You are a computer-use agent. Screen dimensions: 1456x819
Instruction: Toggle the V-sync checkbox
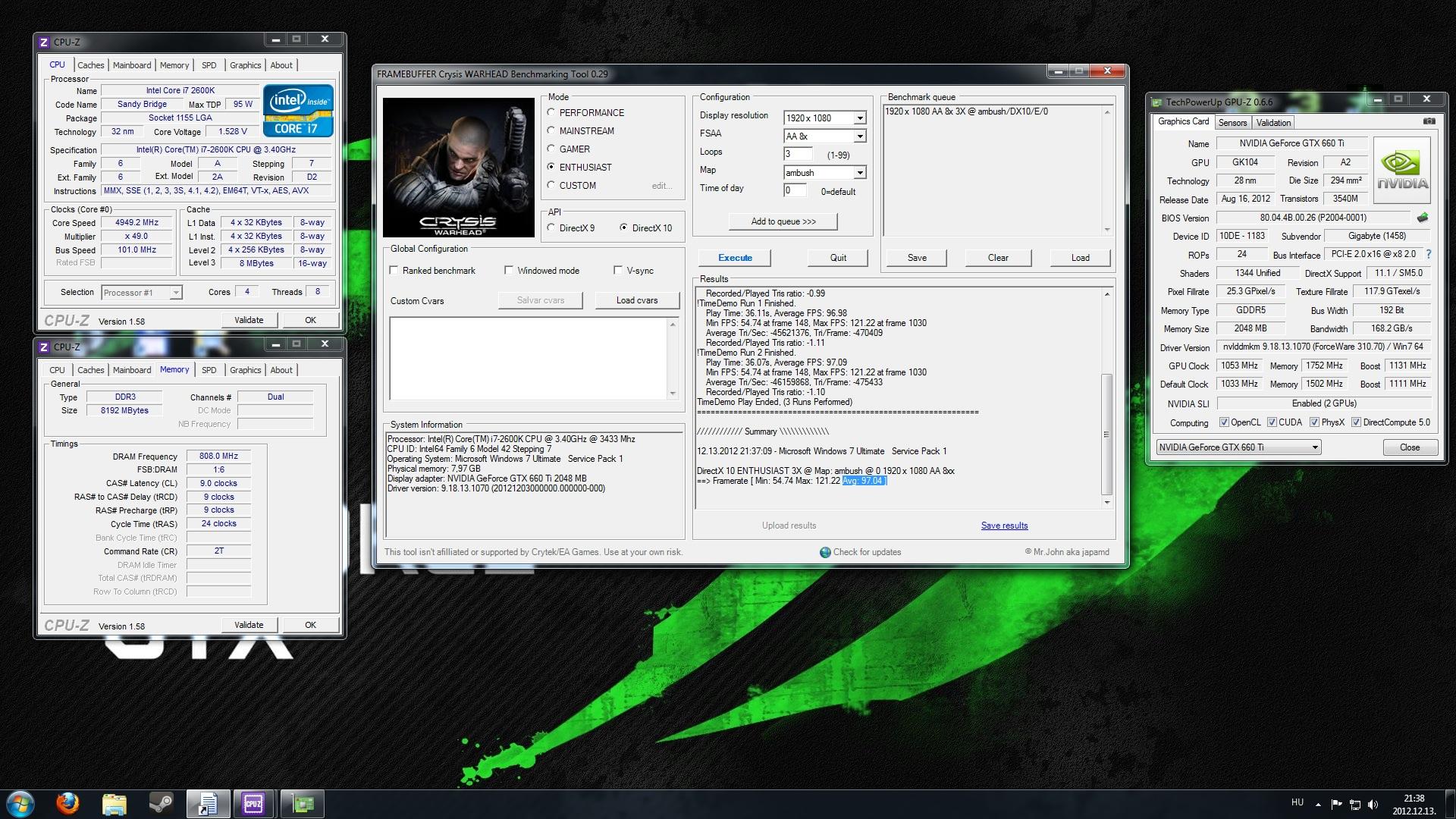[618, 270]
